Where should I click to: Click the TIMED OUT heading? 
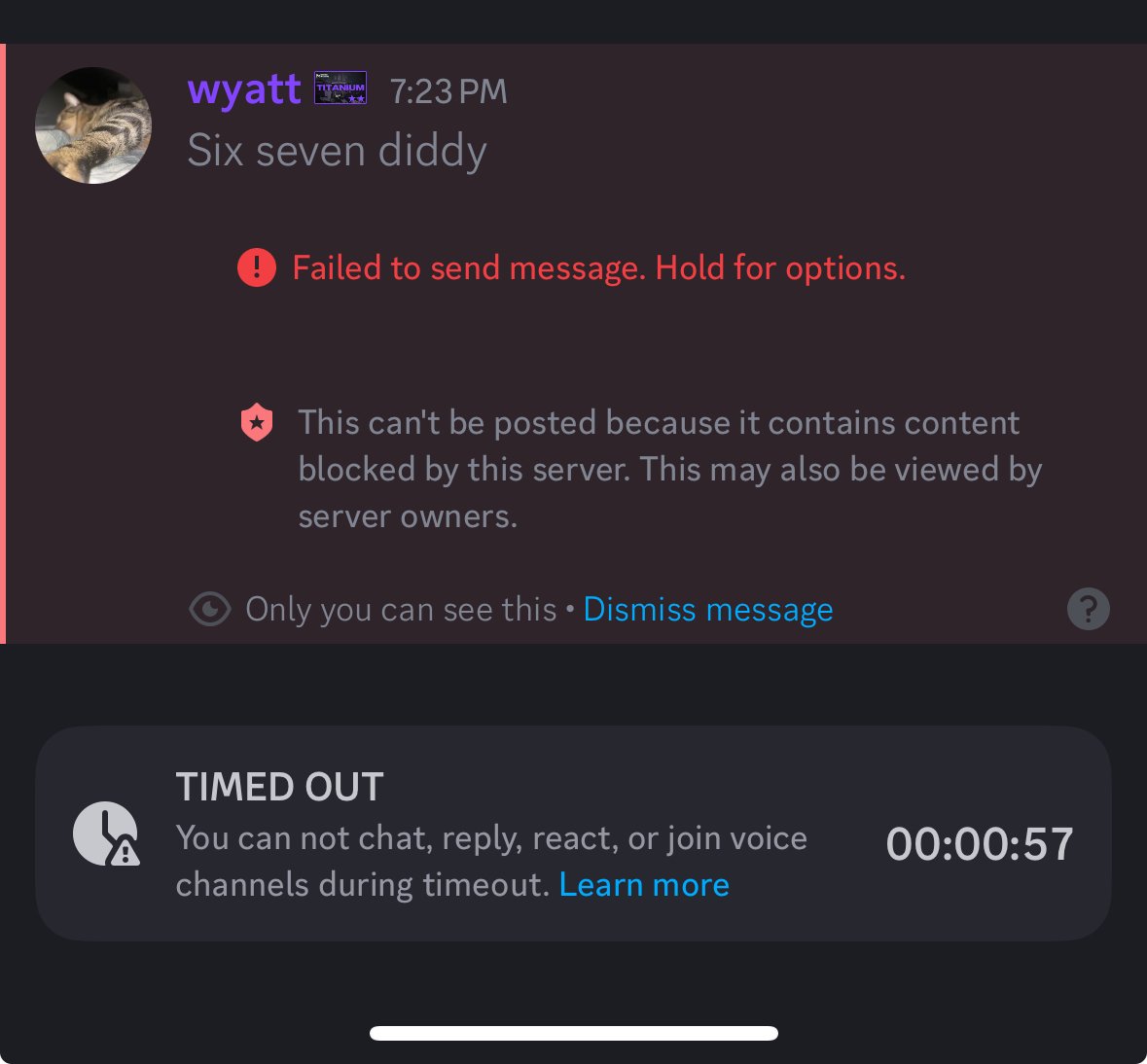(279, 787)
